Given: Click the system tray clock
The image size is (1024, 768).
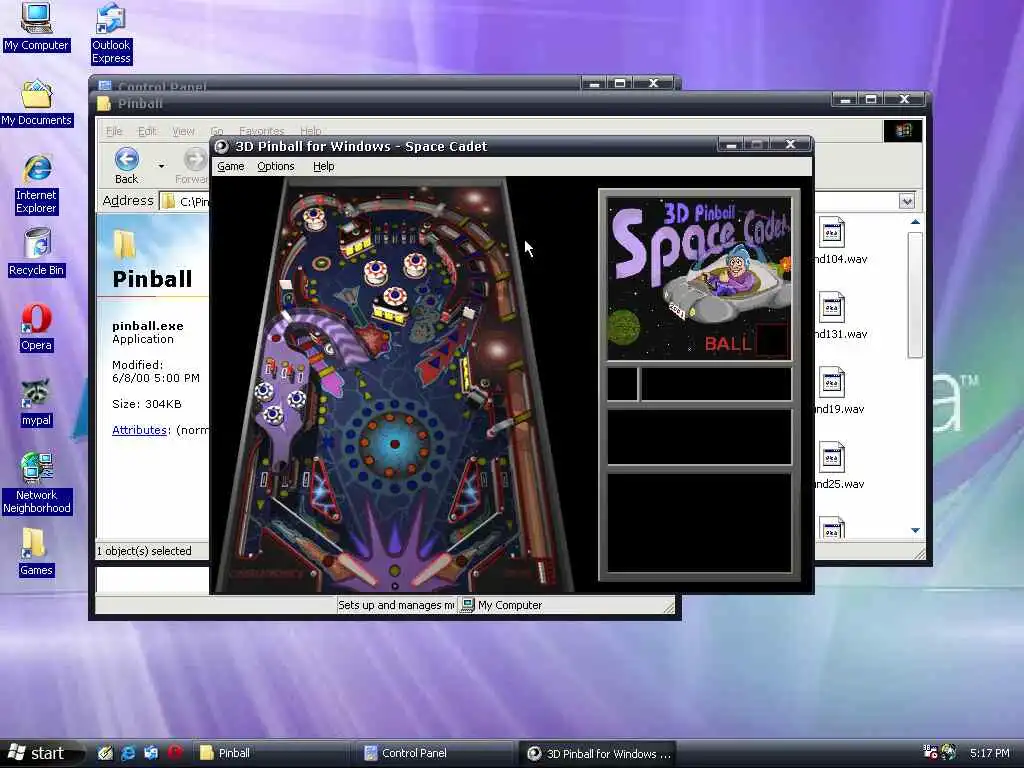Looking at the screenshot, I should click(x=989, y=753).
